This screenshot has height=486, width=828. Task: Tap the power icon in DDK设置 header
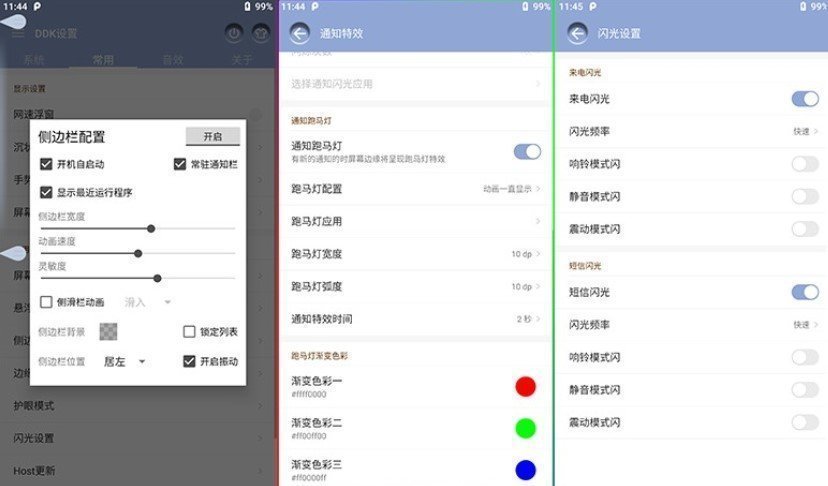(234, 34)
